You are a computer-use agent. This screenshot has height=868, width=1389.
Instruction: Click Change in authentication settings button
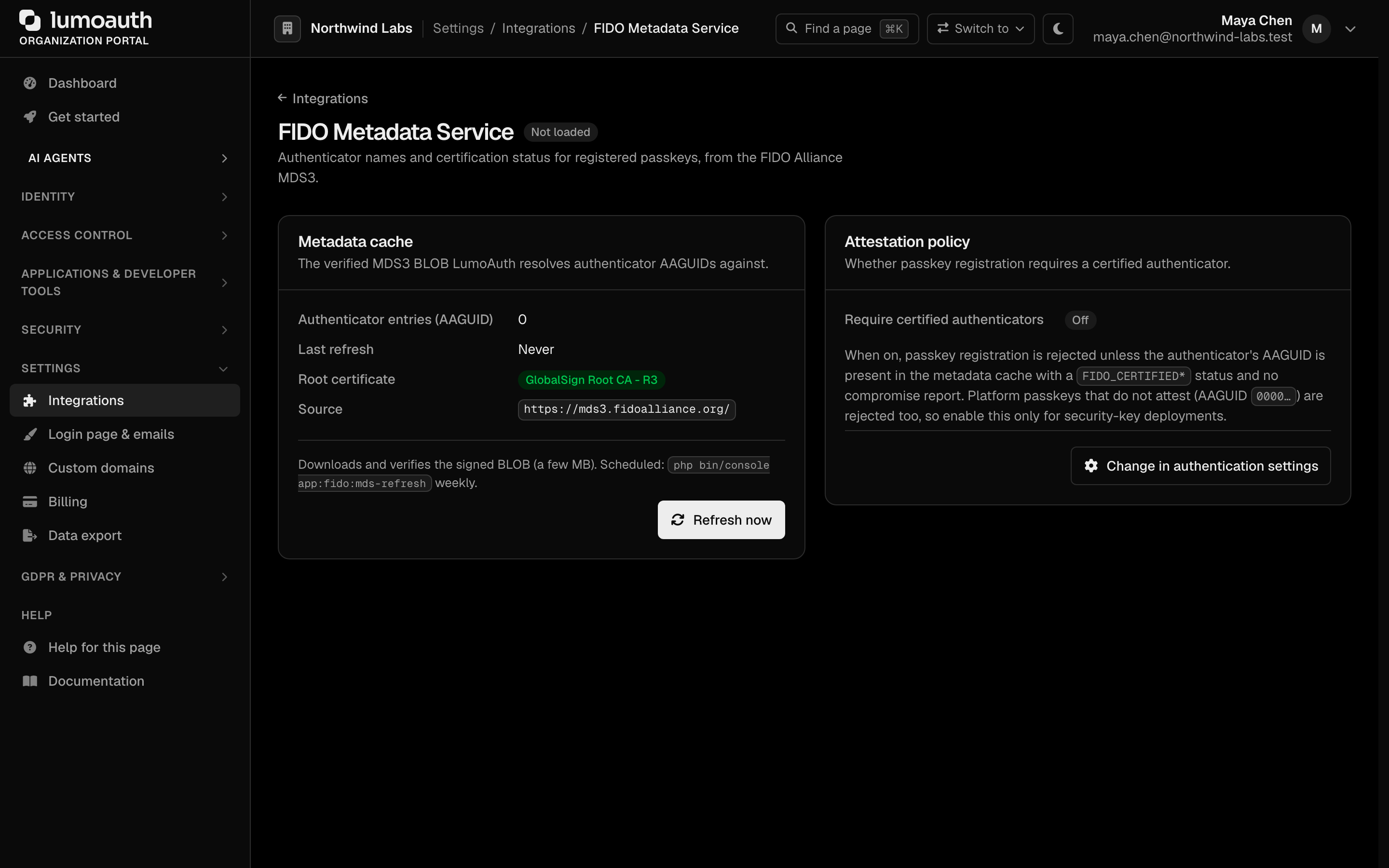point(1201,466)
